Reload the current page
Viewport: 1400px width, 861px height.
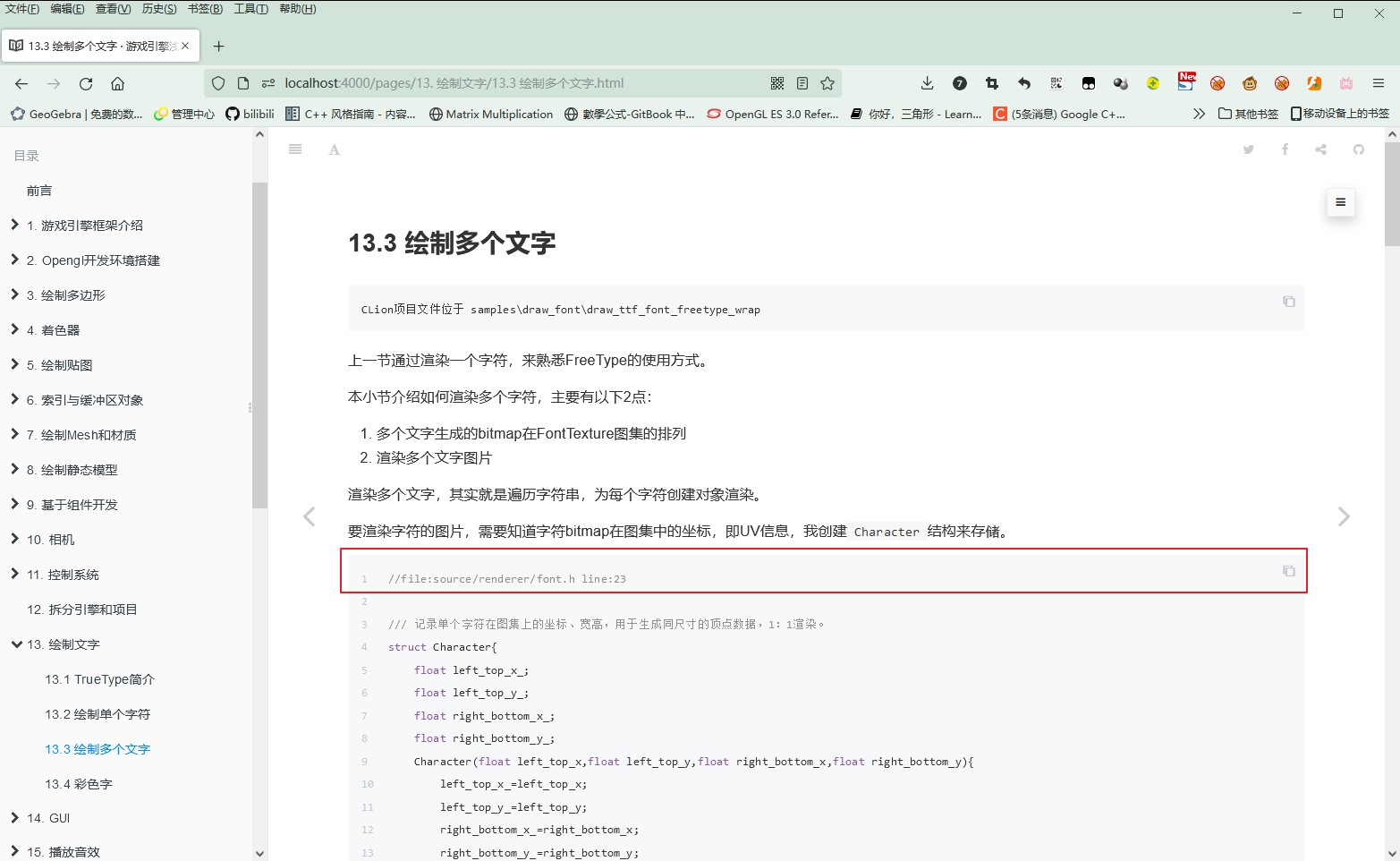(86, 83)
